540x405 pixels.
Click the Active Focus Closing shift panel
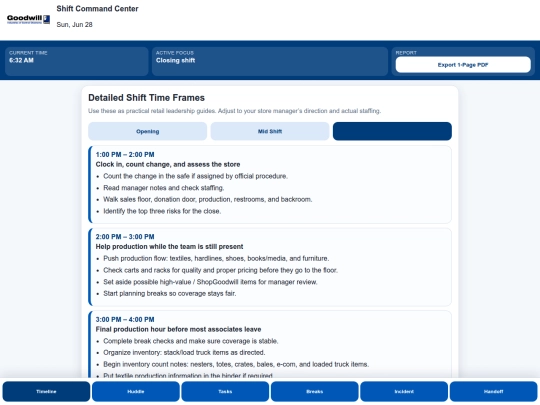tap(270, 61)
